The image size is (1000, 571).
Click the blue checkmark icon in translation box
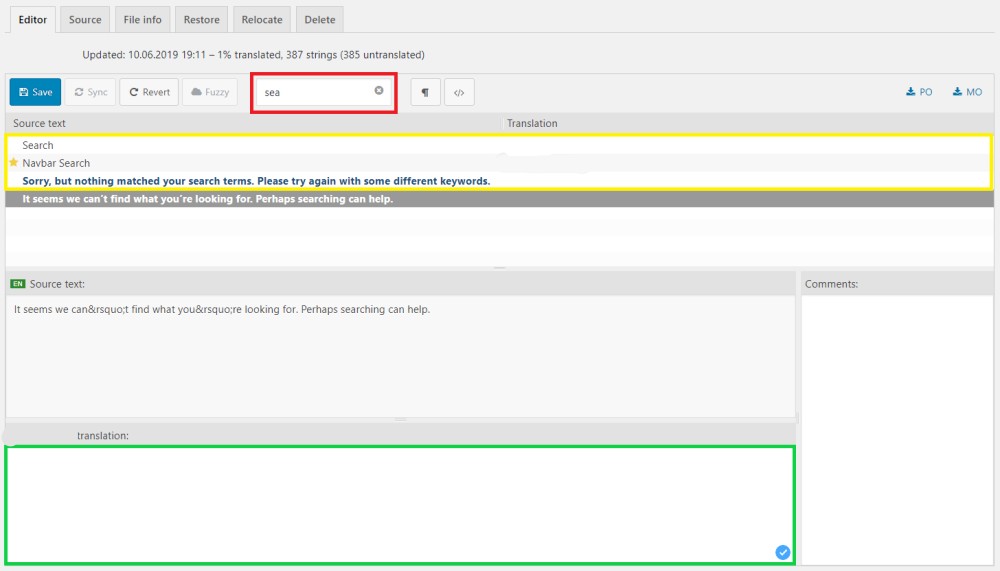[782, 552]
